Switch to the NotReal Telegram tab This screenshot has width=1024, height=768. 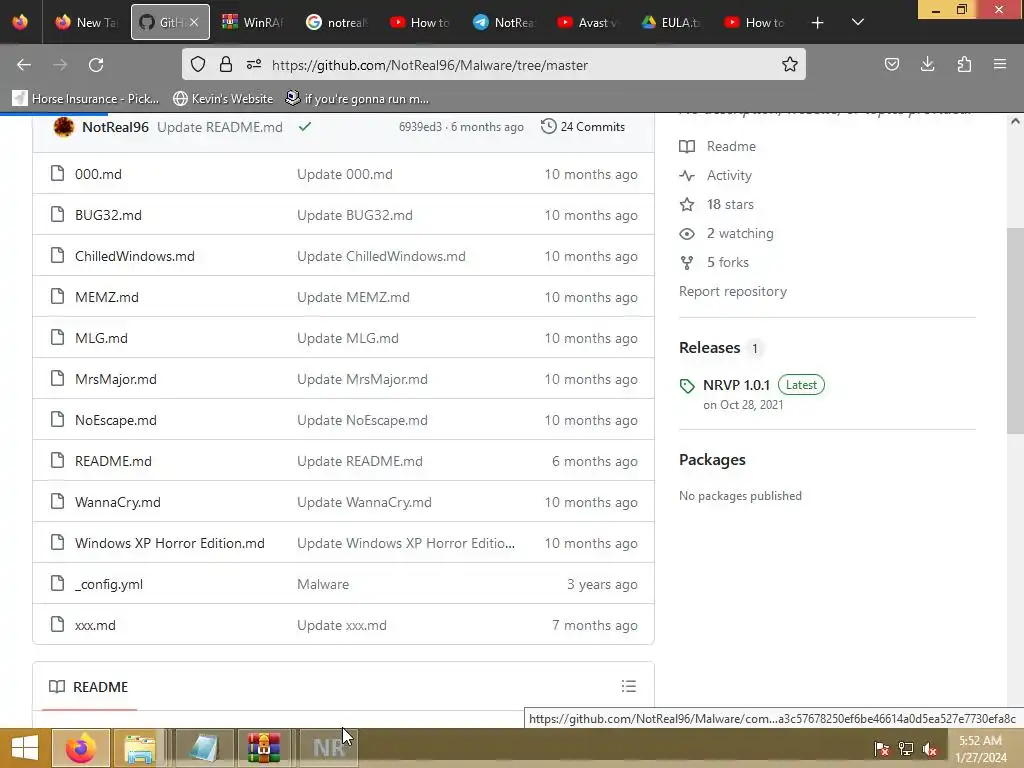(504, 22)
